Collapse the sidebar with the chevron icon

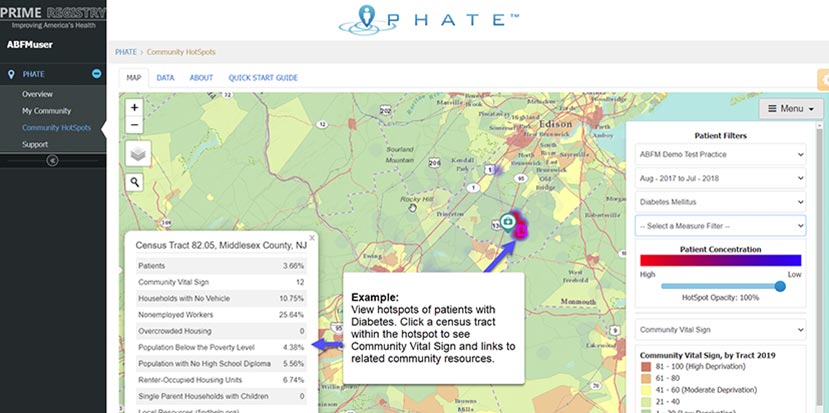pos(52,160)
